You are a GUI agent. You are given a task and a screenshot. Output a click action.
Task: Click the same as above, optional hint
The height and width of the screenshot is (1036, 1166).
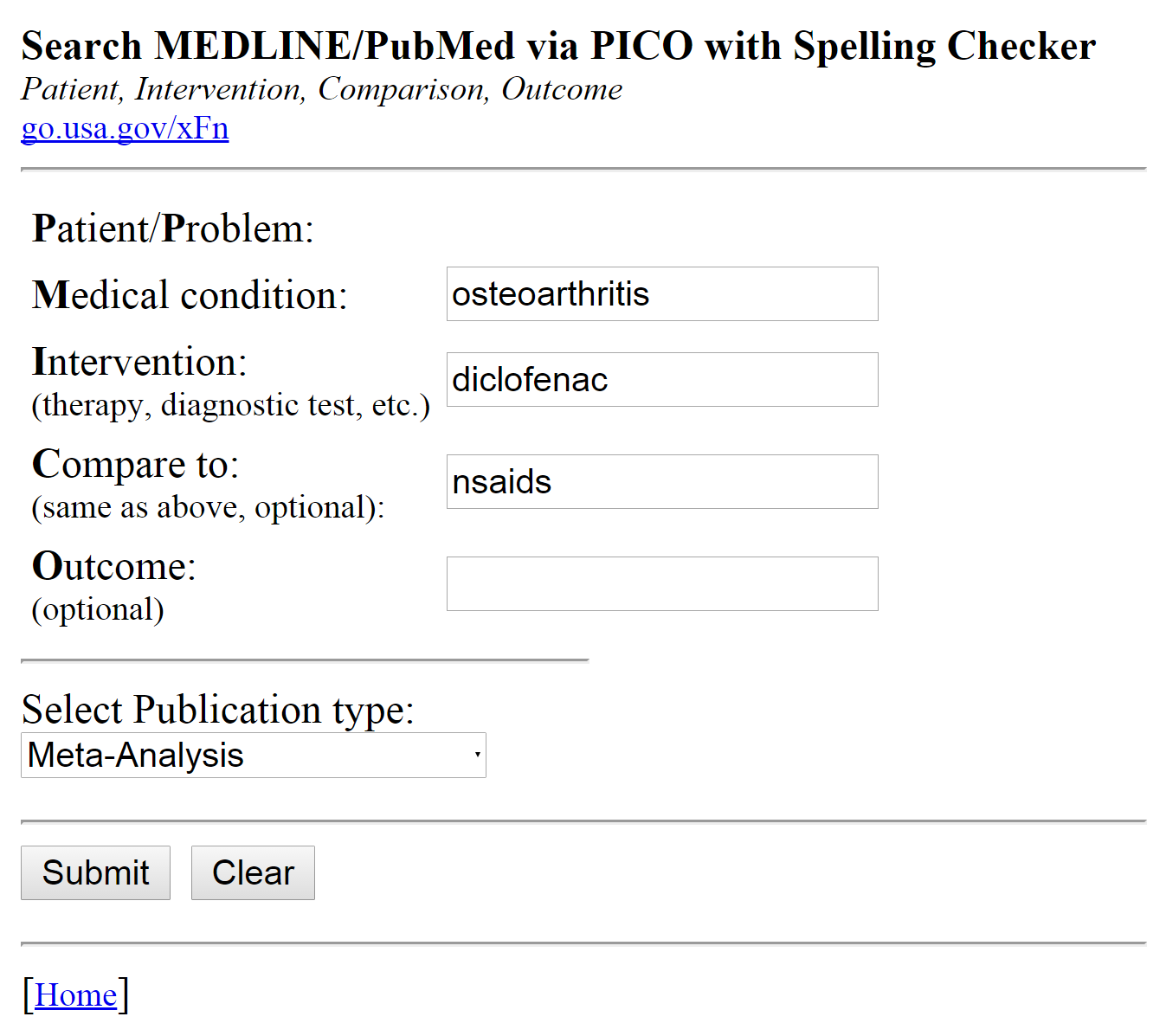(208, 507)
